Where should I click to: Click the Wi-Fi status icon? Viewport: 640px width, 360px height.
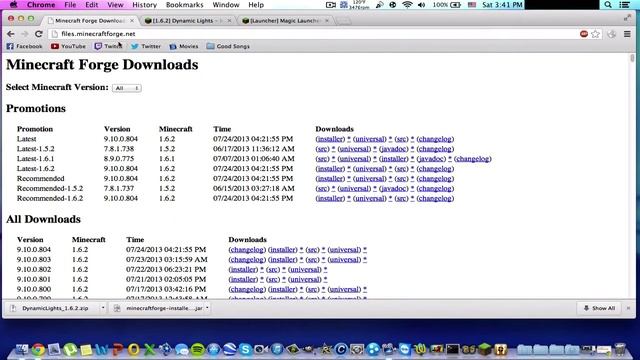(407, 4)
